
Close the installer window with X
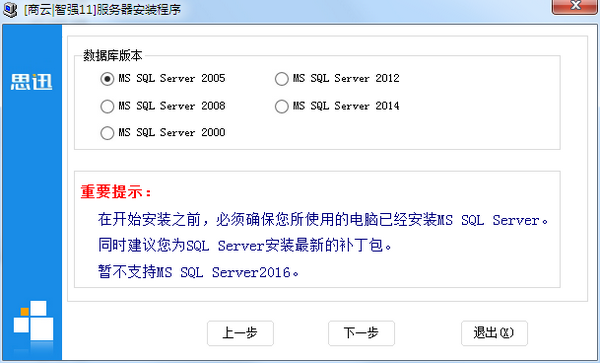point(575,6)
